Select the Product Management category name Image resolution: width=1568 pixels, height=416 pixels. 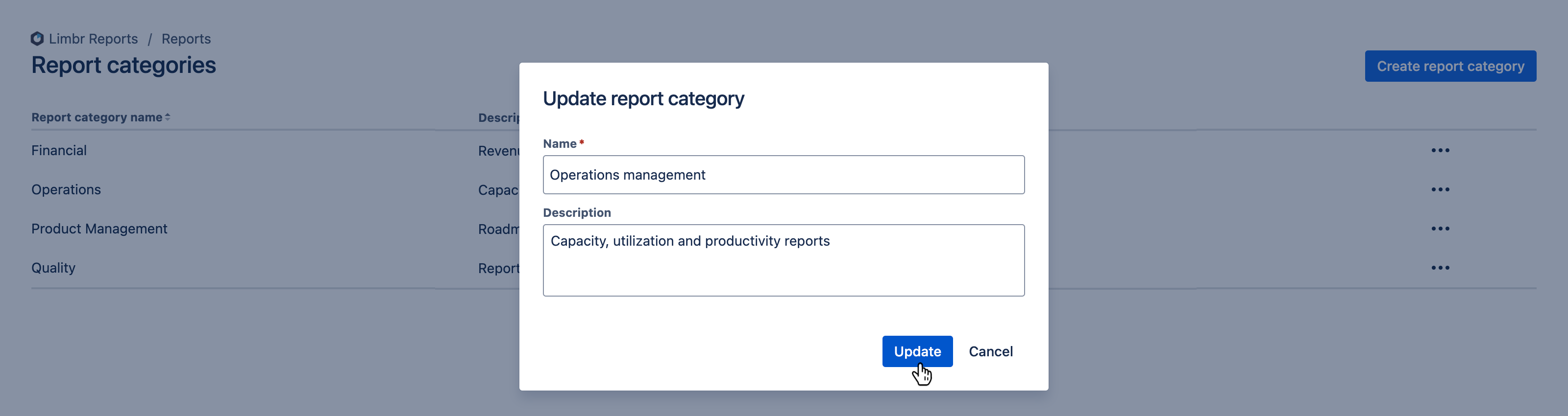(99, 229)
